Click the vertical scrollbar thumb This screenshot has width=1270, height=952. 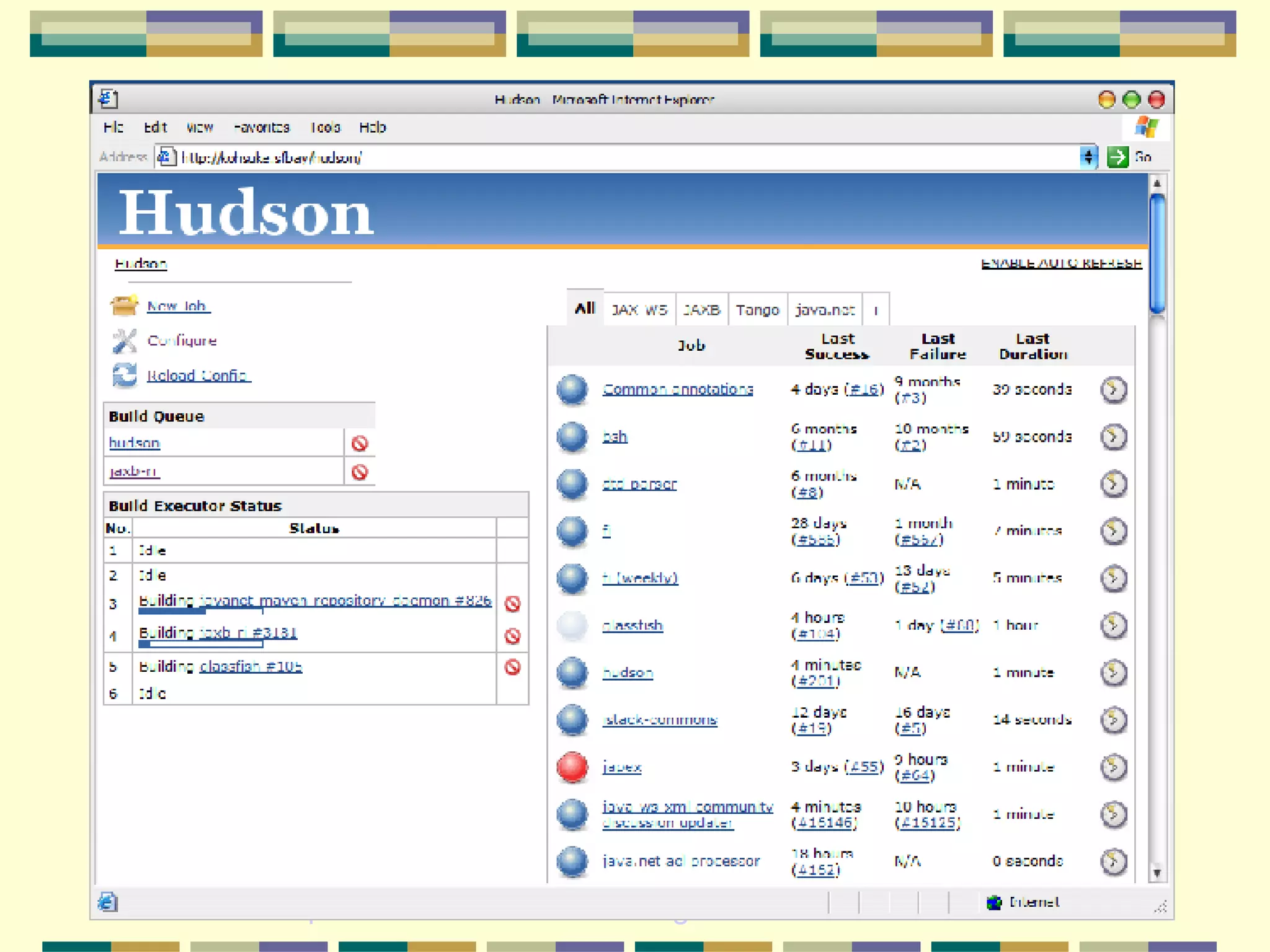point(1157,254)
